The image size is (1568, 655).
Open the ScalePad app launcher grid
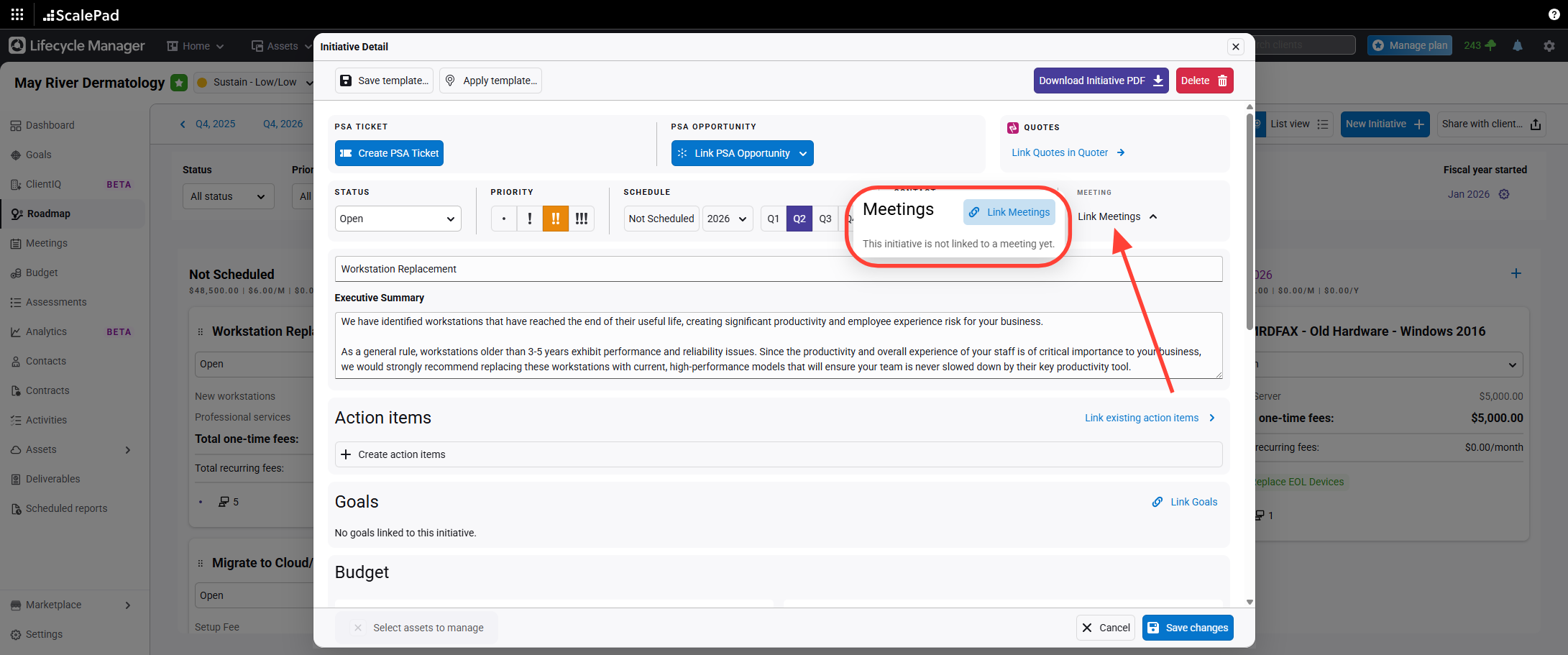pyautogui.click(x=17, y=14)
